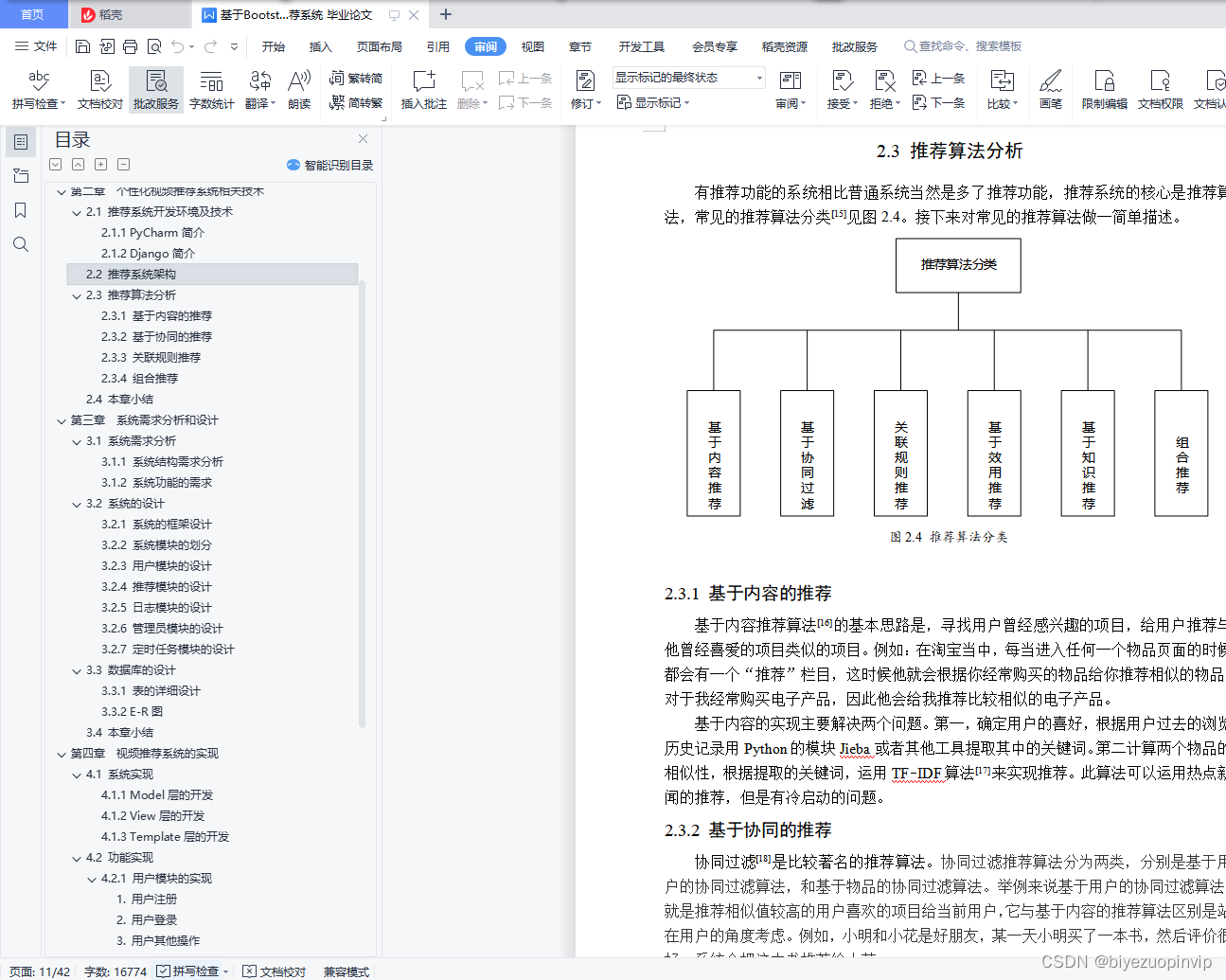
Task: Collapse the 2.1 推荐系统开发环境及技术 node
Action: [78, 212]
